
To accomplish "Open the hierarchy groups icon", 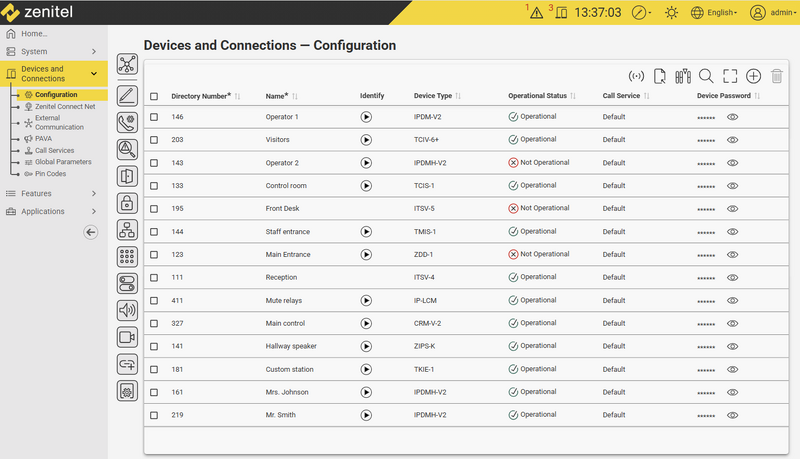I will pyautogui.click(x=127, y=230).
